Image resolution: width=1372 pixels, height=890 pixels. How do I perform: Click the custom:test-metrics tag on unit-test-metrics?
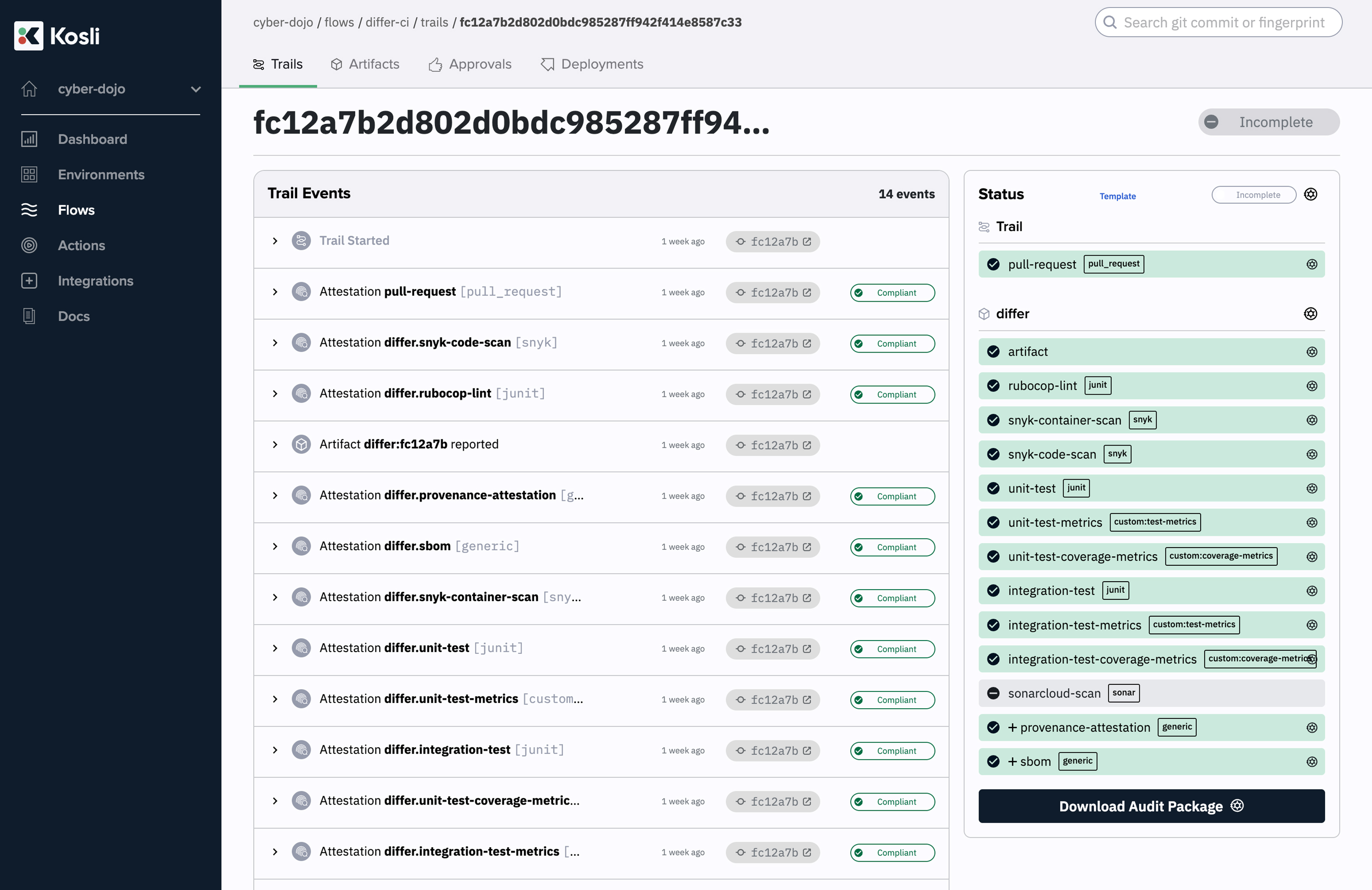tap(1154, 522)
